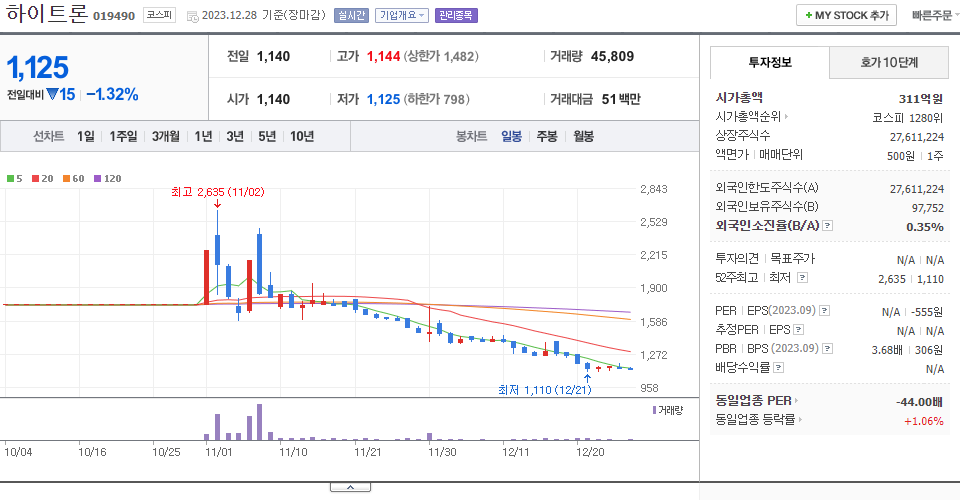Click the 외국인보유주식수 value 97,752
960x500 pixels.
928,208
